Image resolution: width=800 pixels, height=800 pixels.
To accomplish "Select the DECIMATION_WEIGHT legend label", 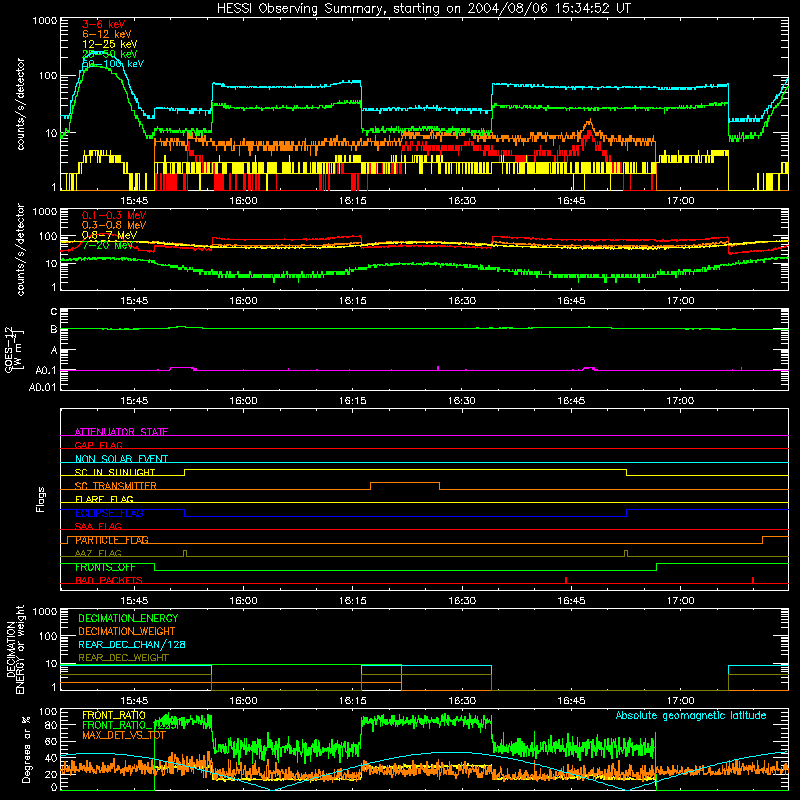I will point(127,631).
